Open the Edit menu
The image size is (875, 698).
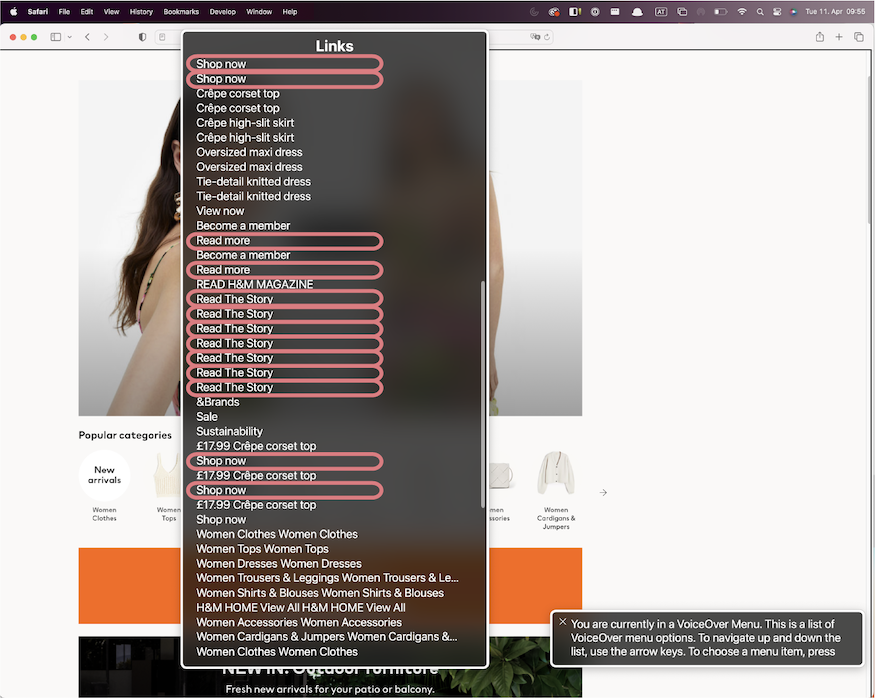click(86, 12)
